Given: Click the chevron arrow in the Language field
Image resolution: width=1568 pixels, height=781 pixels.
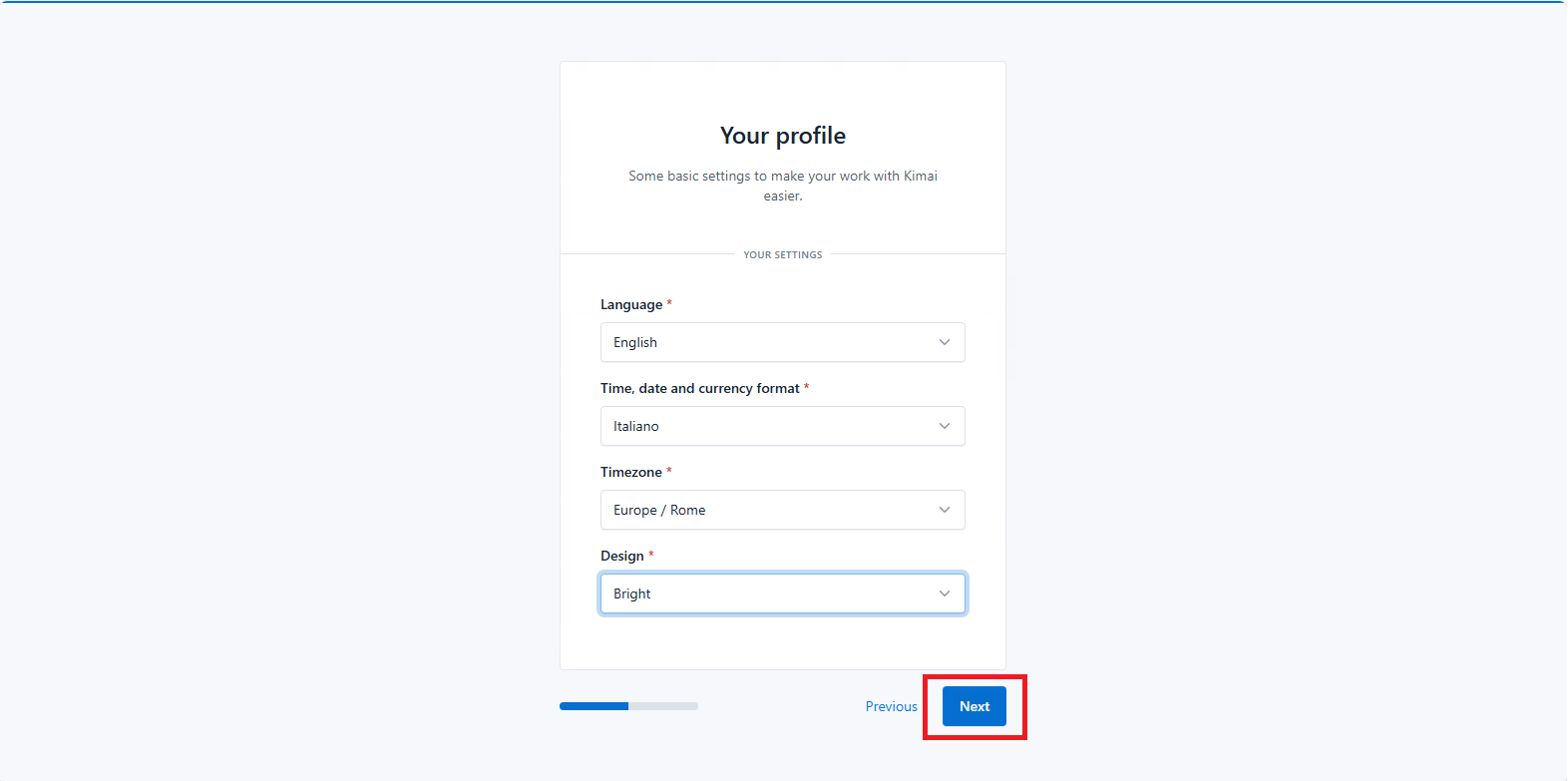Looking at the screenshot, I should (944, 342).
